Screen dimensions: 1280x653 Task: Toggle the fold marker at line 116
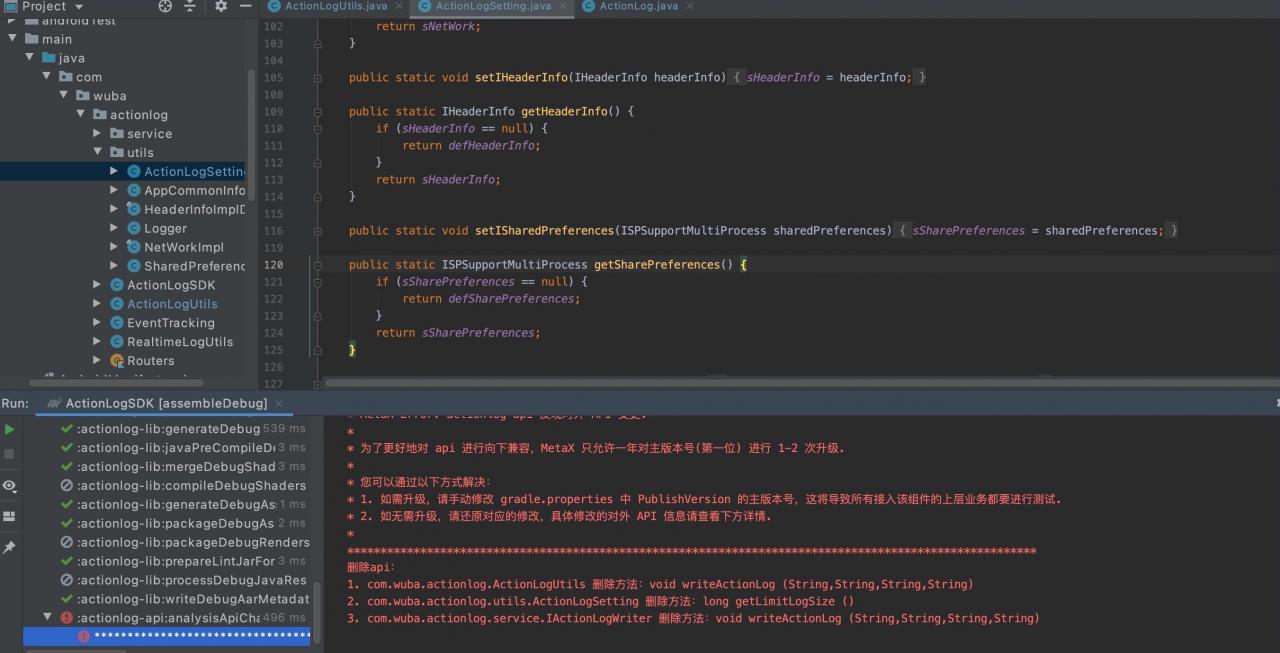[x=318, y=230]
